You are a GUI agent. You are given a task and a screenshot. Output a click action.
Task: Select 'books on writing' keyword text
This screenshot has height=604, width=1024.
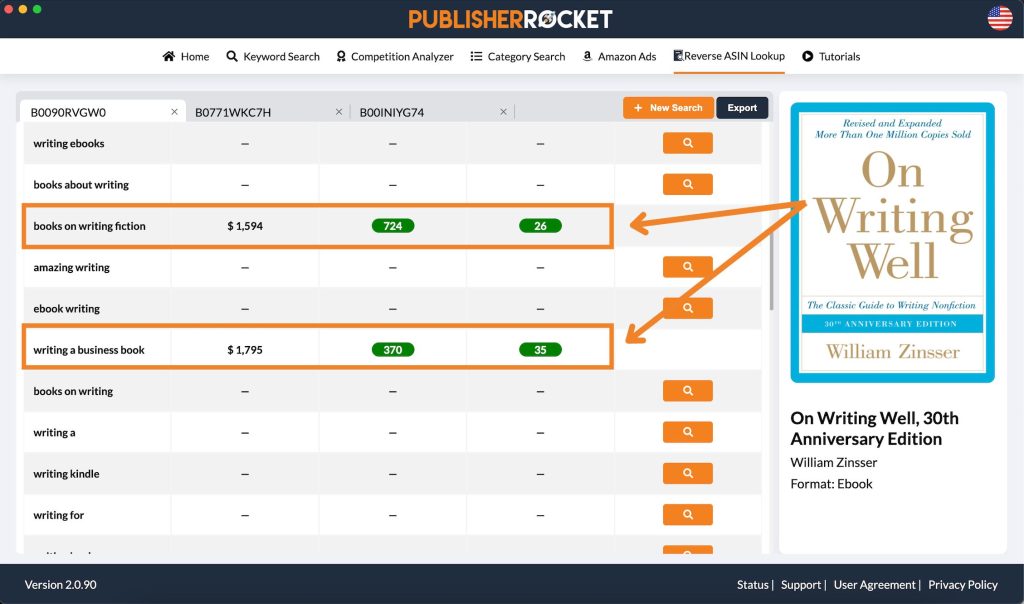73,391
